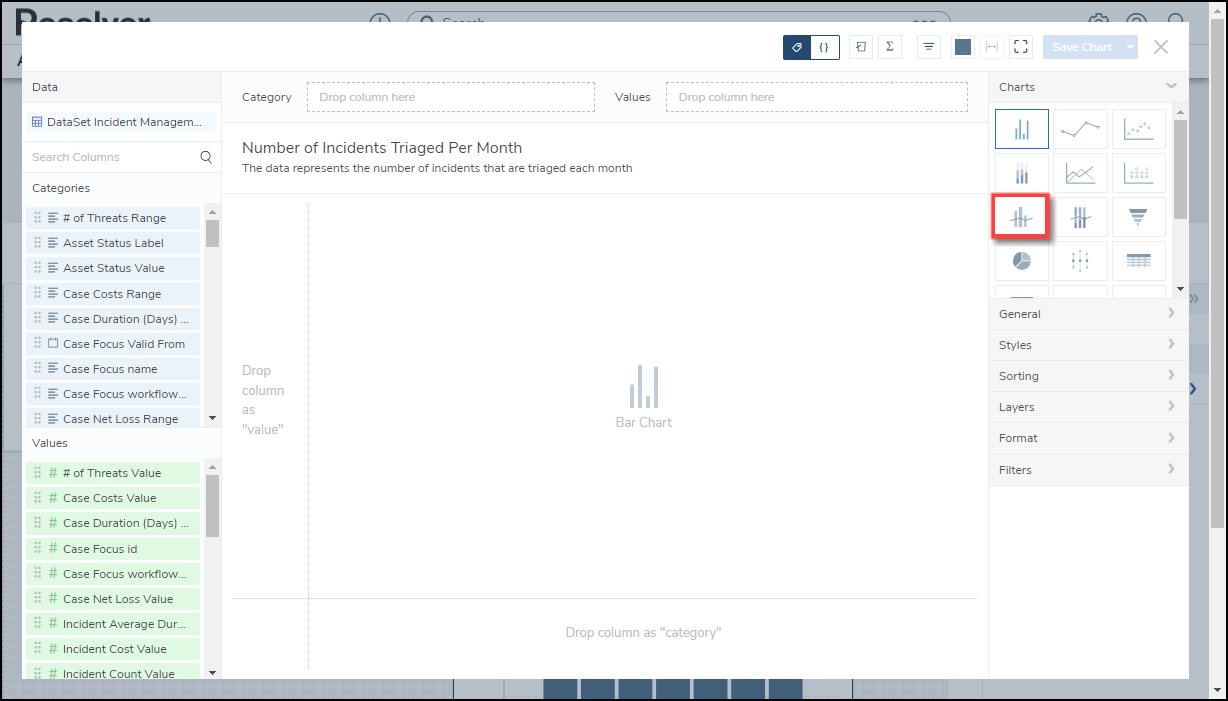Click Values list scroll up arrow
1228x701 pixels.
(x=212, y=466)
